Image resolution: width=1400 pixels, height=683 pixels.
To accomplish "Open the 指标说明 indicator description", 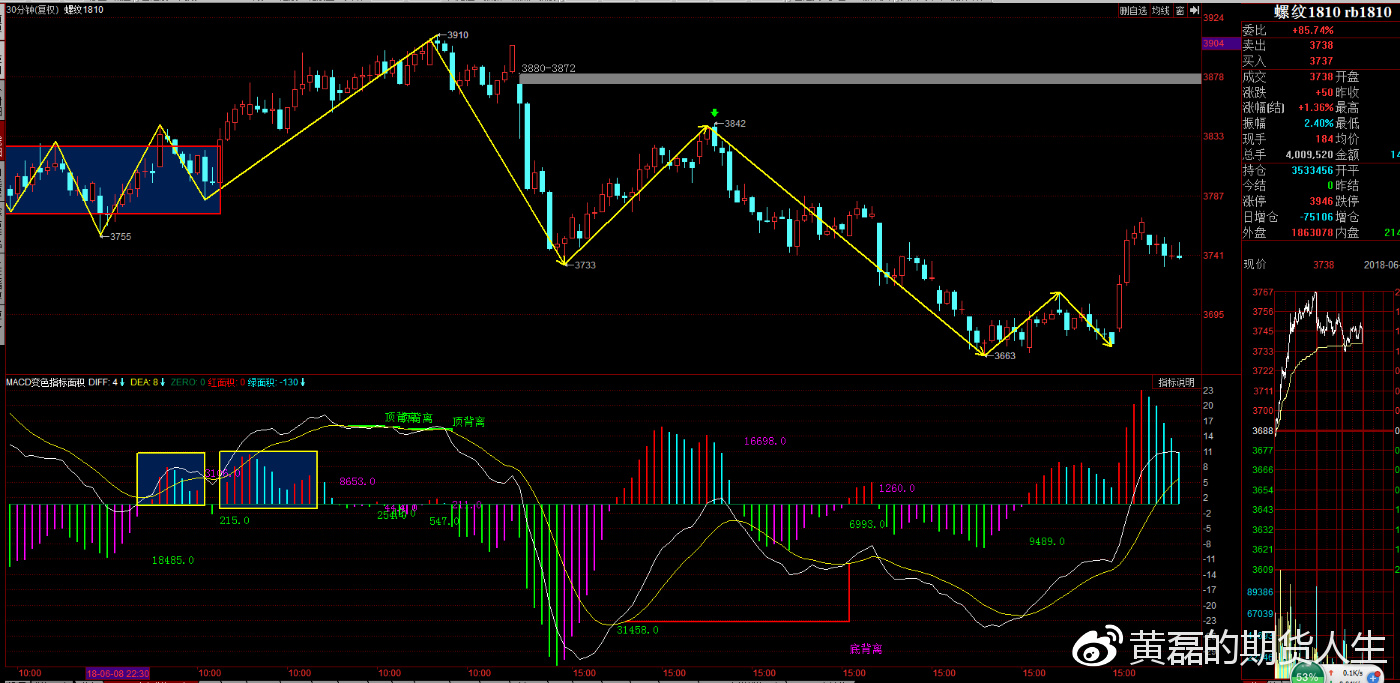I will point(1176,382).
